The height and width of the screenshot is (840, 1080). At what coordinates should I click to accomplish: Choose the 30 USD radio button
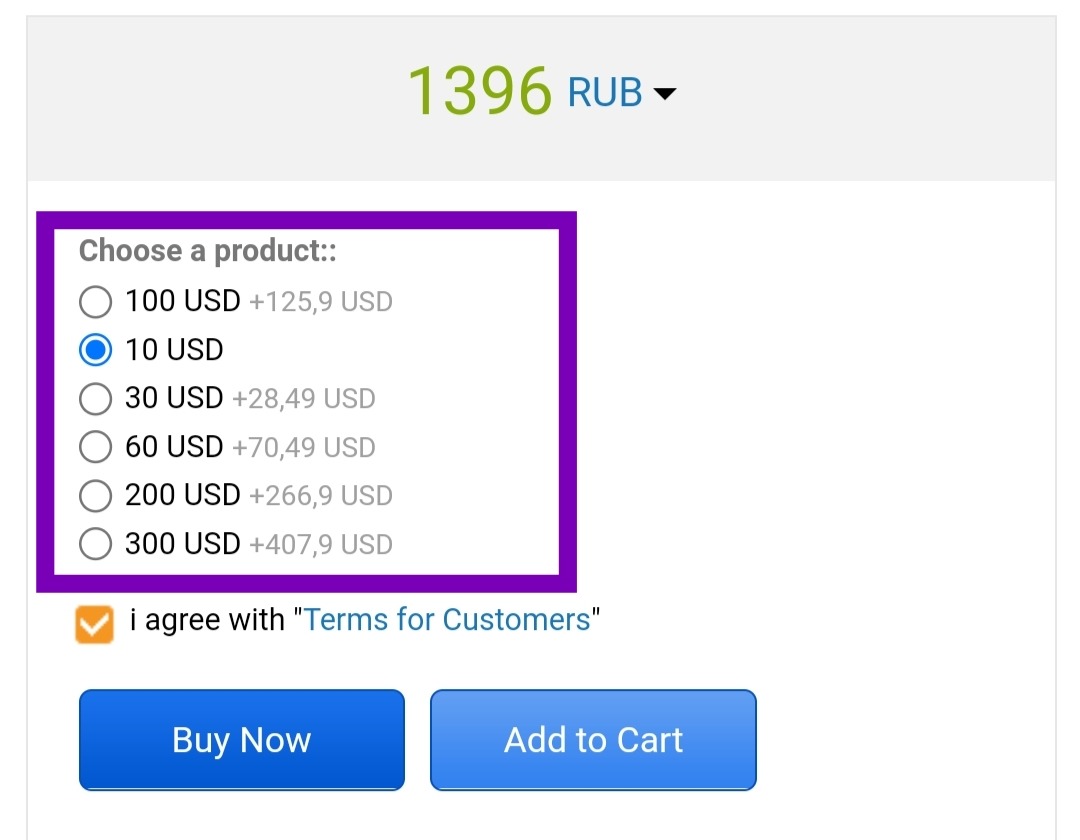point(95,399)
